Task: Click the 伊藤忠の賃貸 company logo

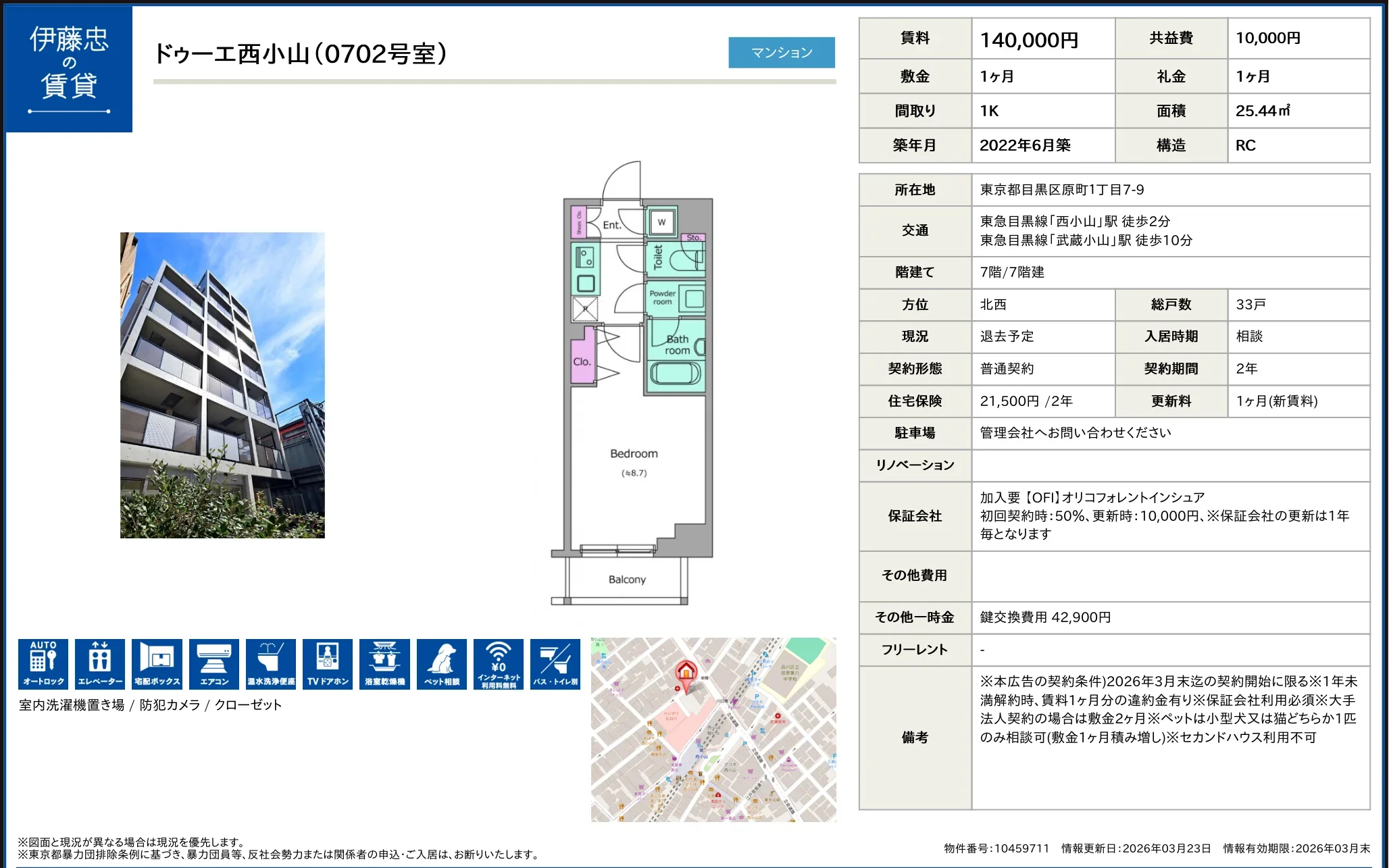Action: tap(68, 70)
